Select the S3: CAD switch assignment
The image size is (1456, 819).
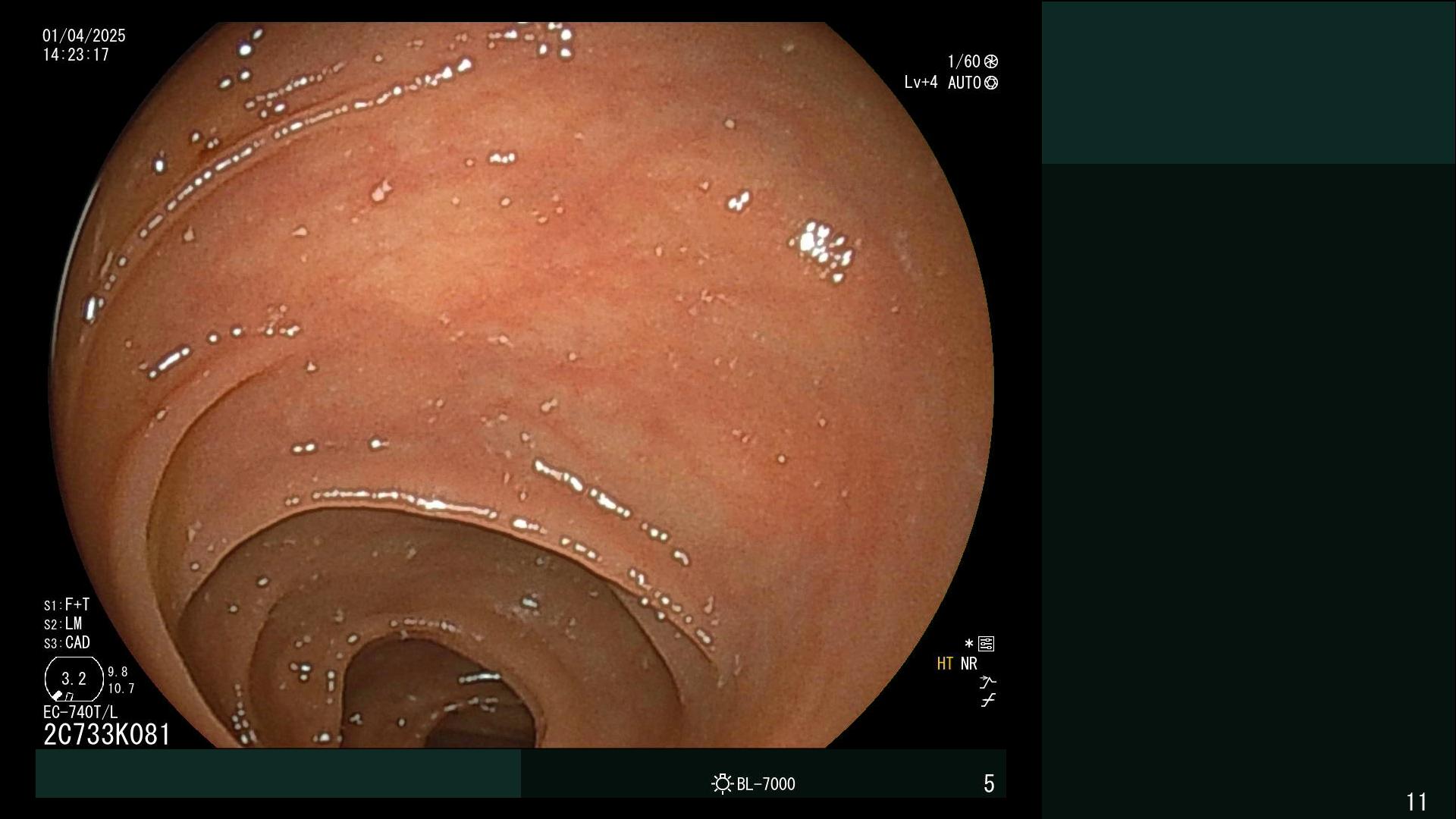pos(67,642)
